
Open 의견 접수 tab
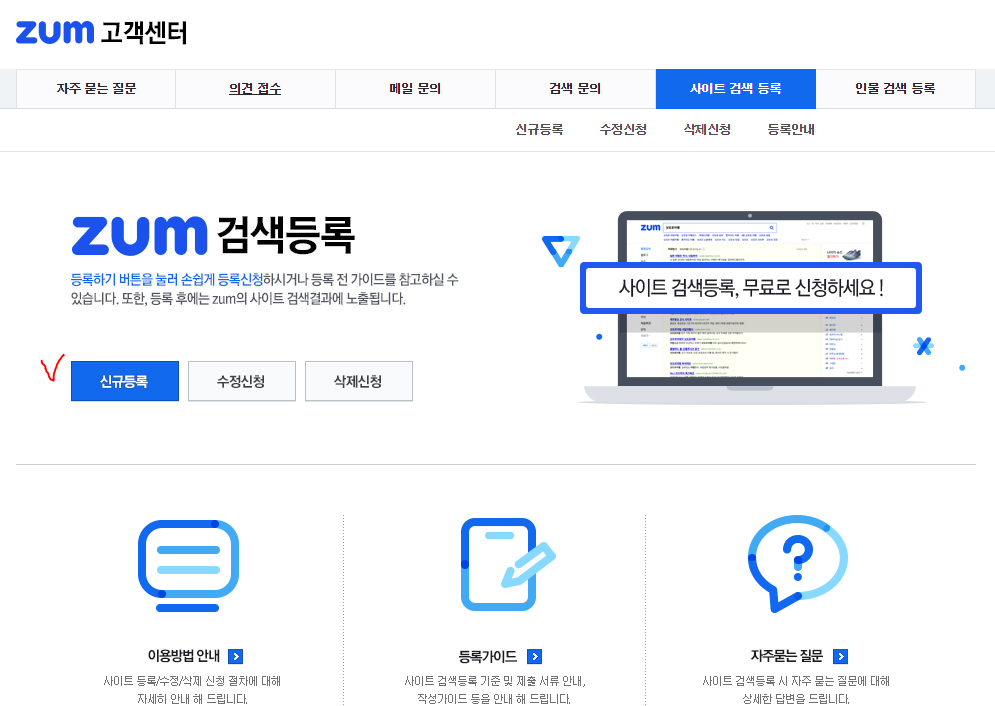[255, 89]
